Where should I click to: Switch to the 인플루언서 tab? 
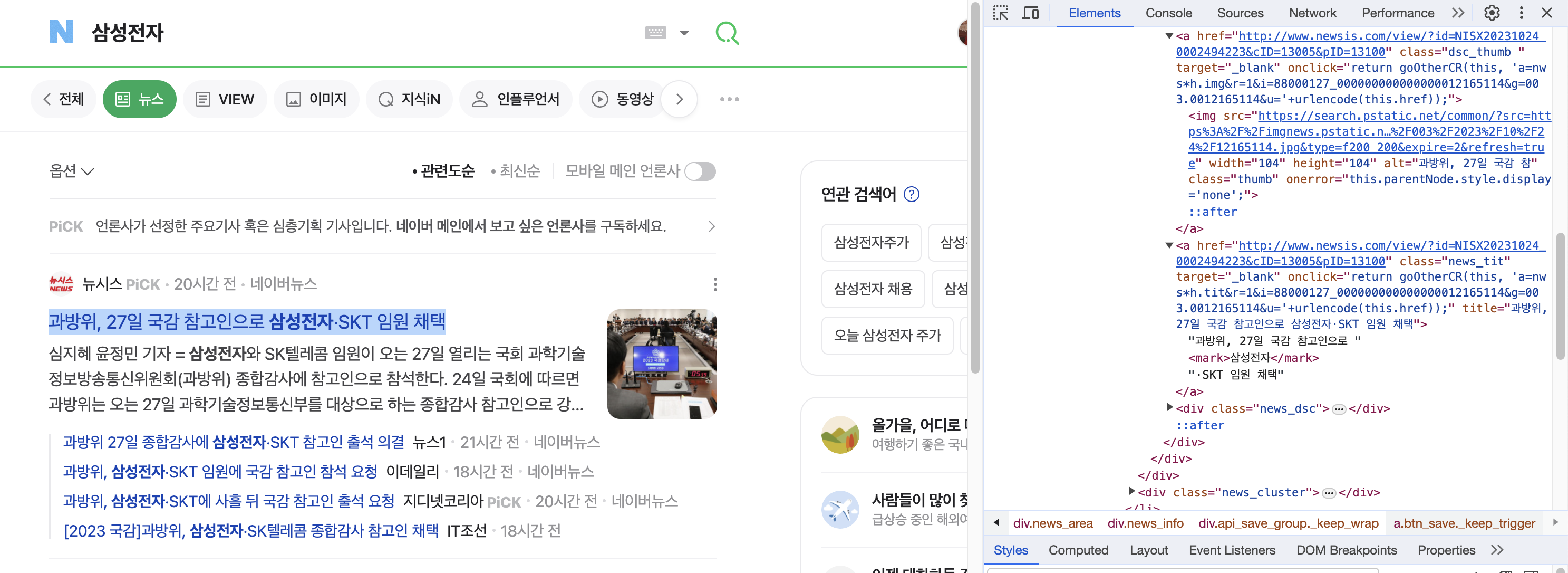pos(516,99)
